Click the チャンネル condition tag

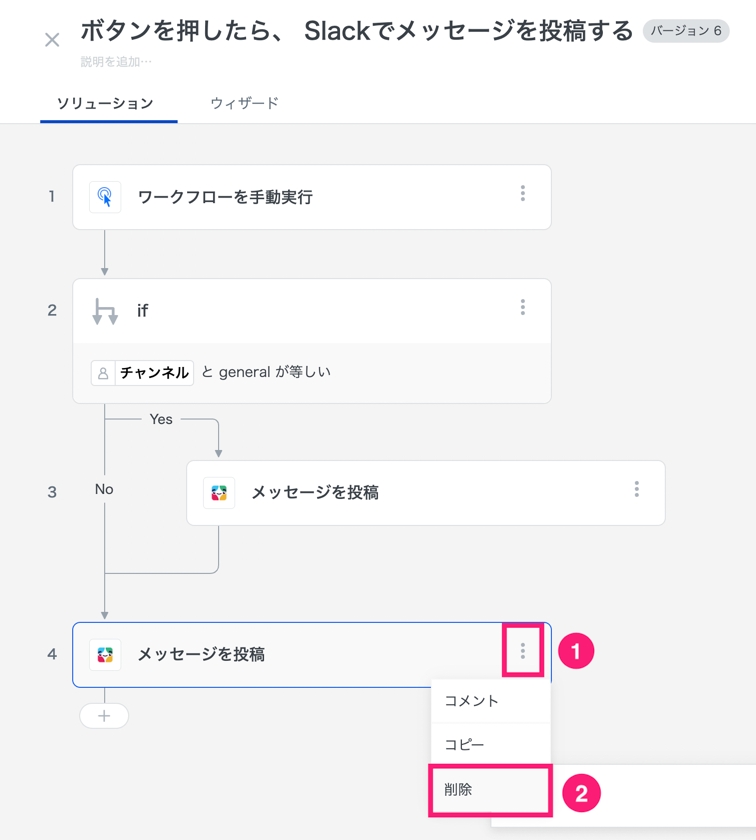pos(154,373)
